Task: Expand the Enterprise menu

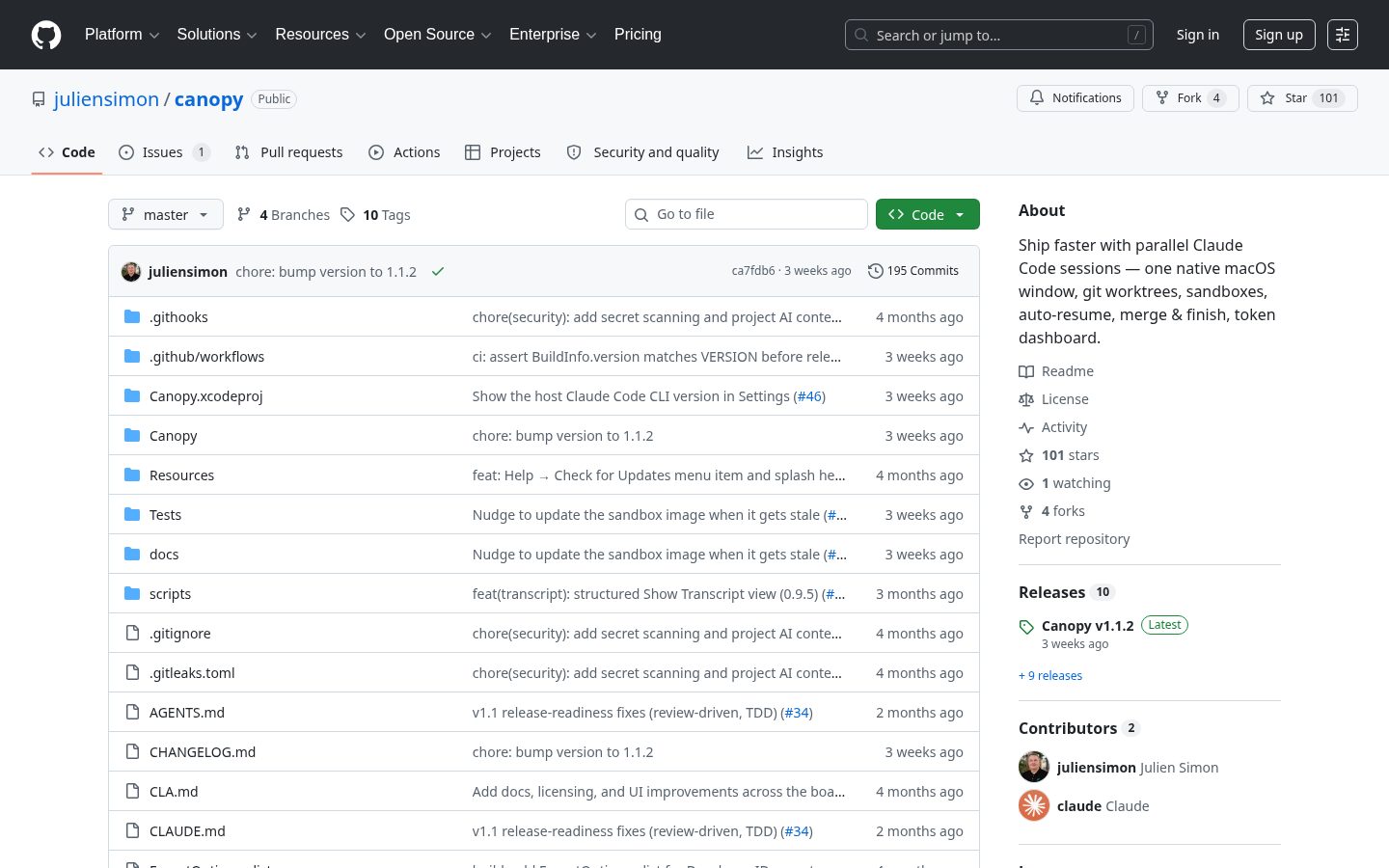Action: [x=553, y=35]
